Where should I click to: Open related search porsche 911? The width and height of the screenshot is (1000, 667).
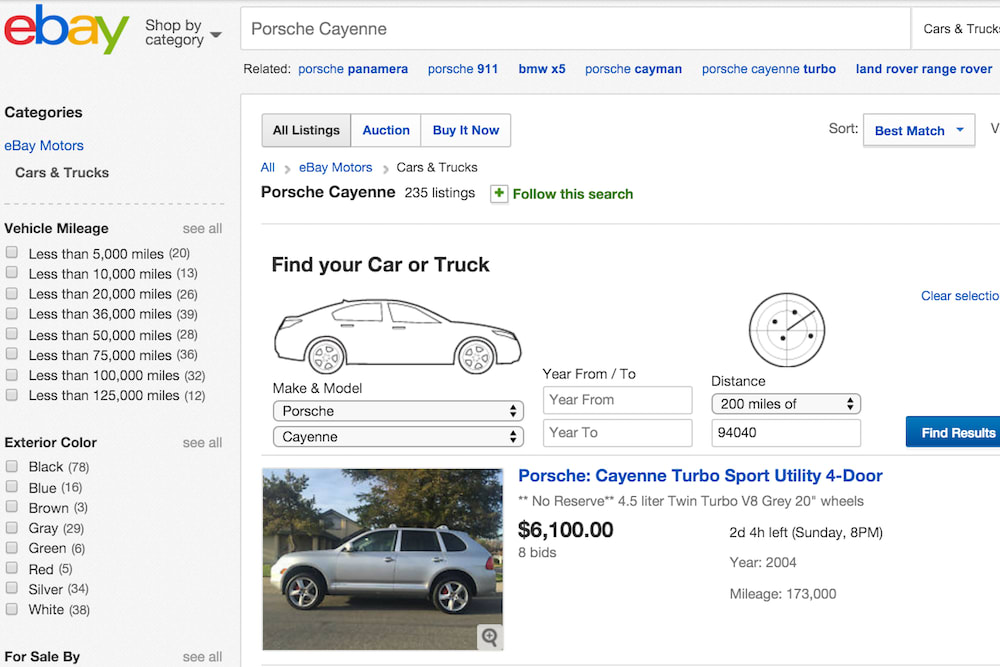point(462,69)
